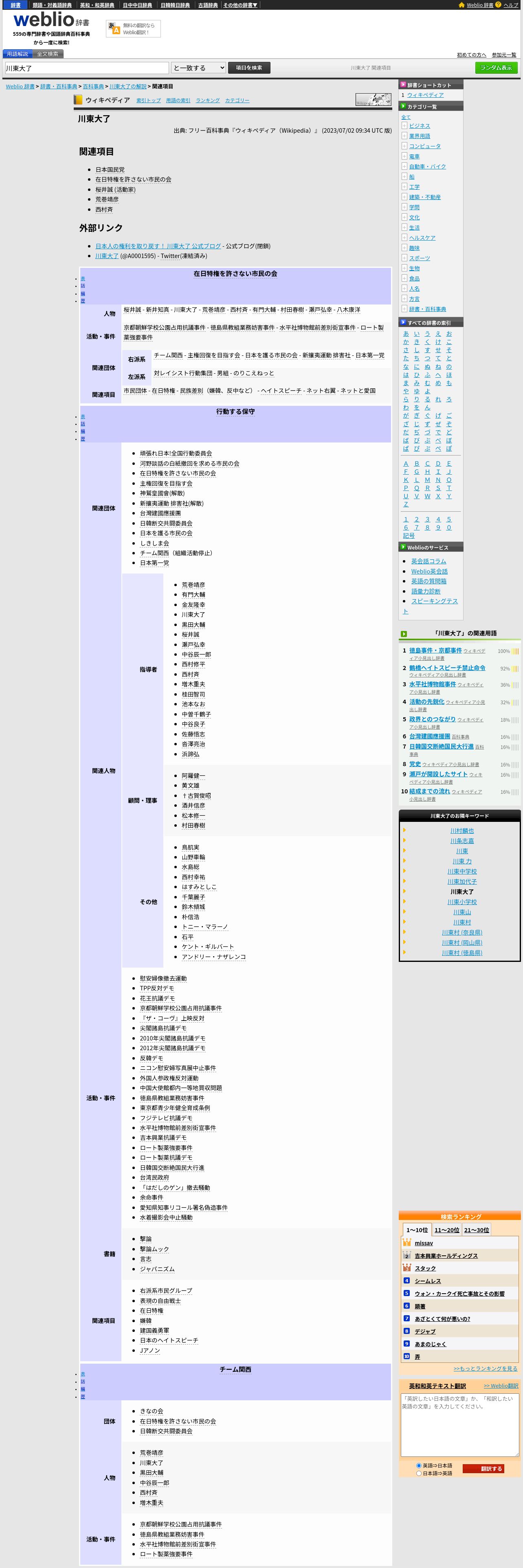523x1568 pixels.
Task: Select the 用語解説 tab
Action: pos(17,54)
